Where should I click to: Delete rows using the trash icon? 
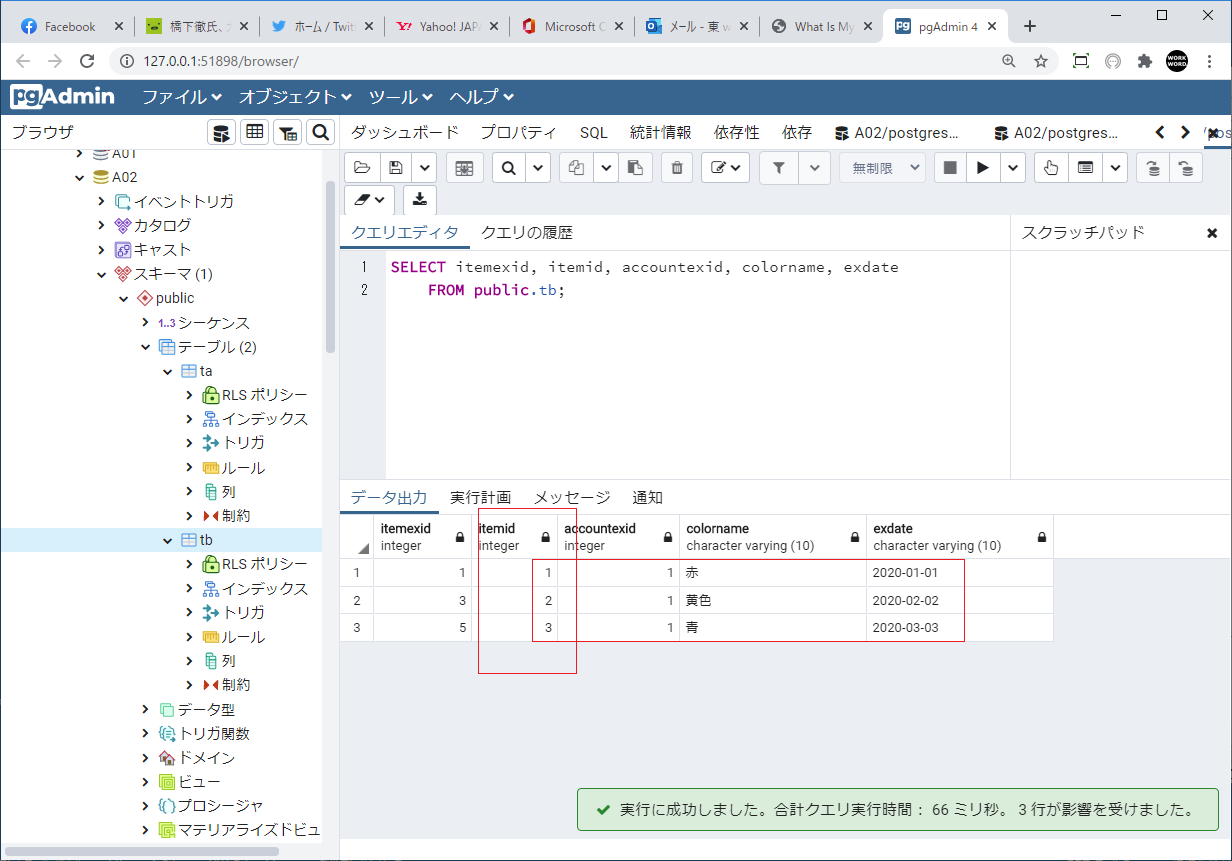[677, 168]
